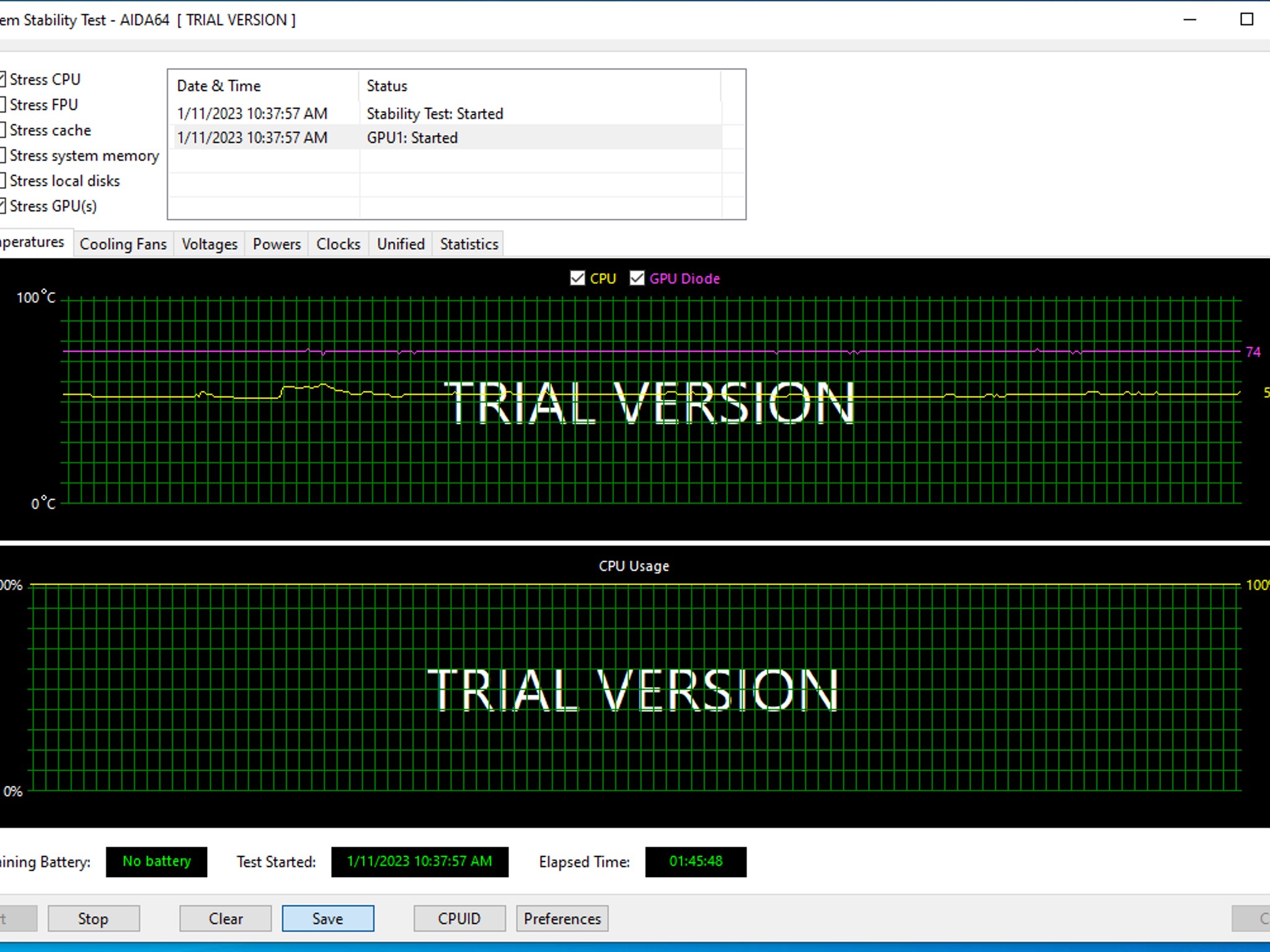Save the stability test results
Screen dimensions: 1270x952
click(x=327, y=919)
